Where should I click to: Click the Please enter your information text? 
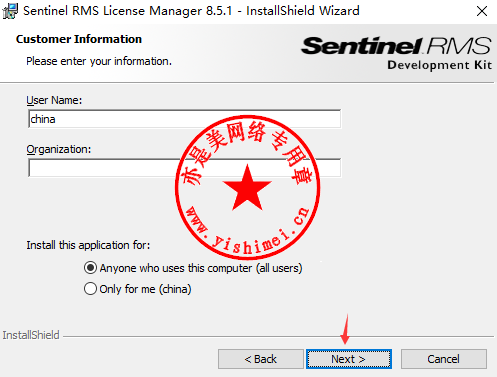pos(99,61)
